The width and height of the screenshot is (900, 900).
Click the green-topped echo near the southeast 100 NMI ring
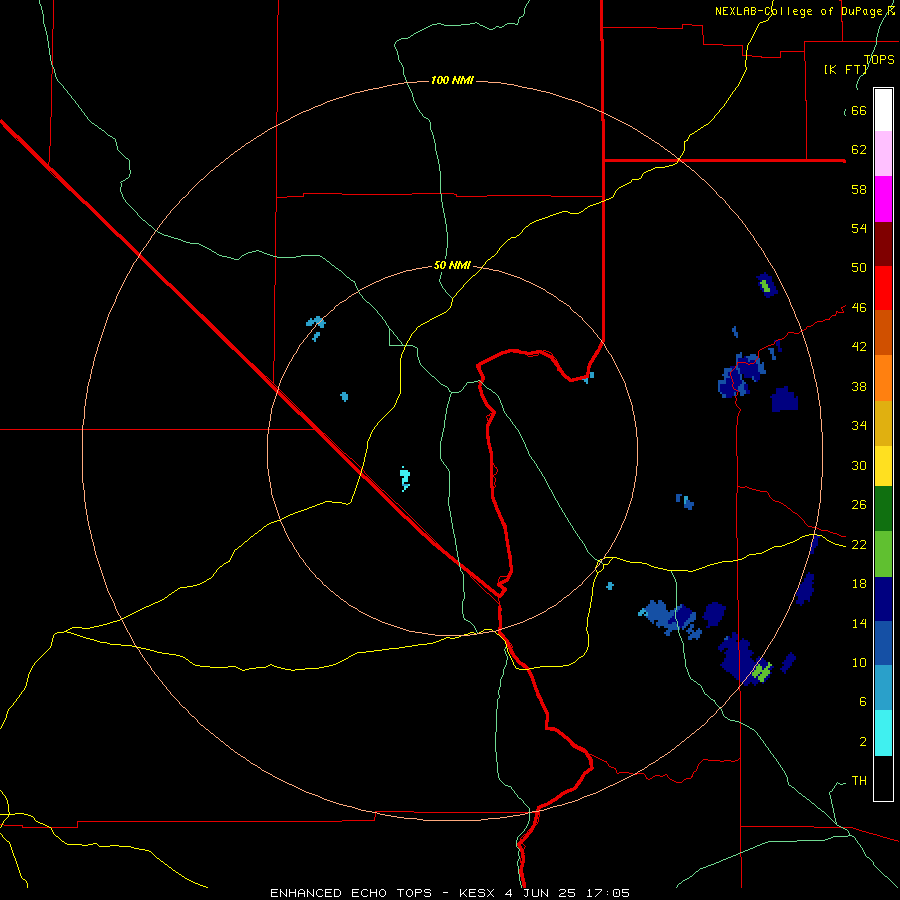coord(762,671)
